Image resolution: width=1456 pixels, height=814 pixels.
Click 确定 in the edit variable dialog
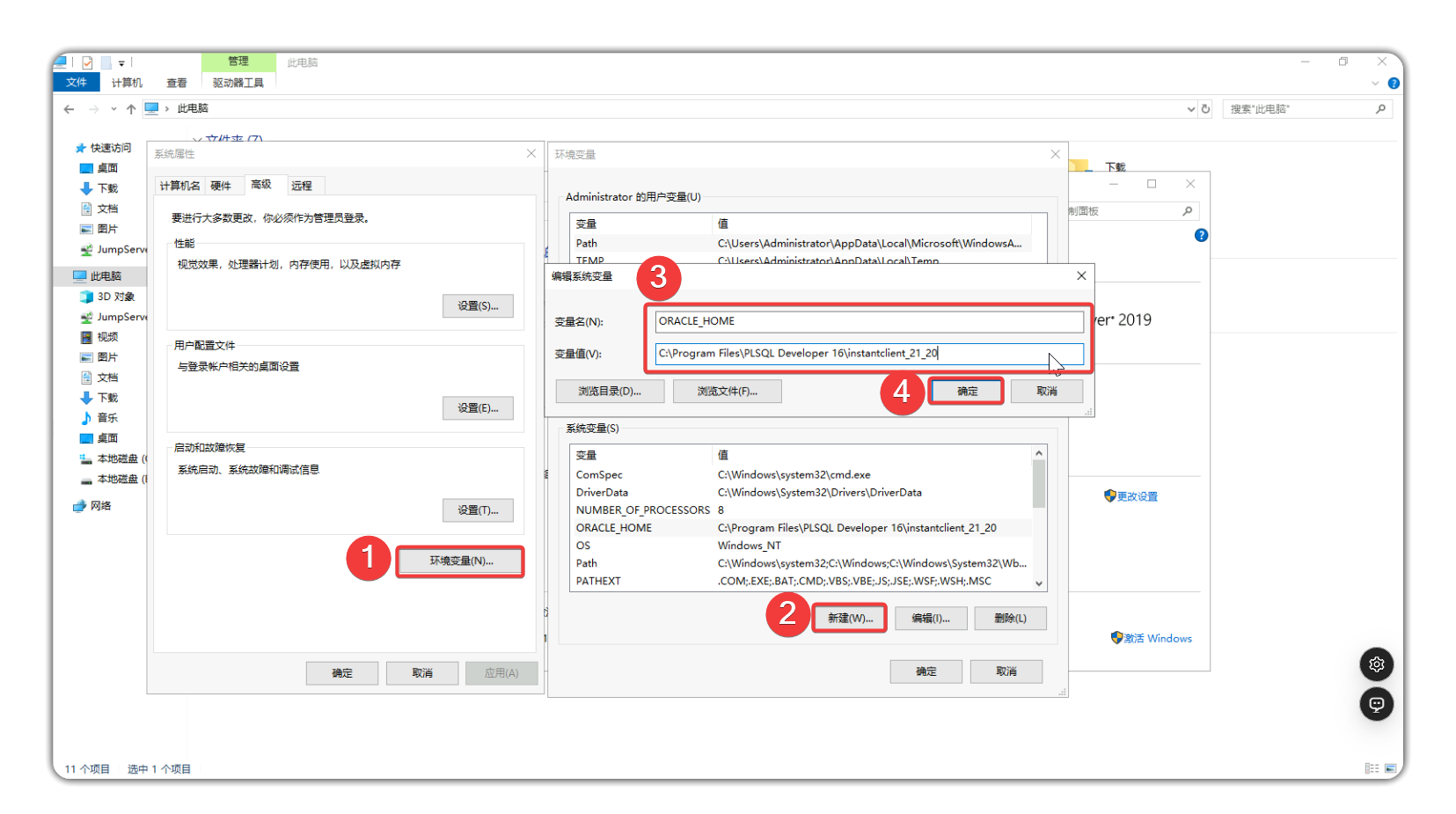pos(967,391)
